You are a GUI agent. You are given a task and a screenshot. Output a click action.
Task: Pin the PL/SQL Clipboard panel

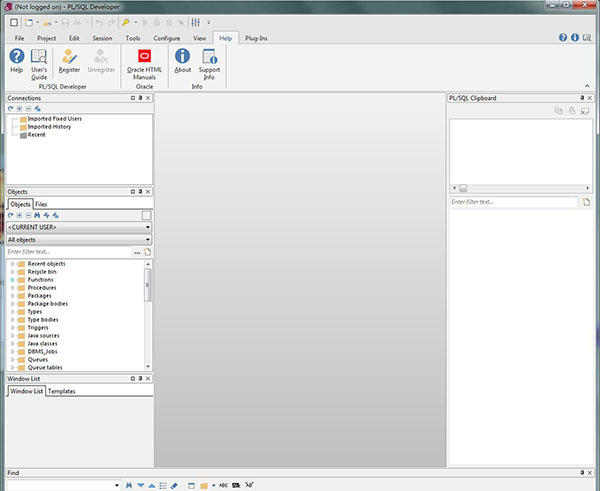click(x=582, y=98)
